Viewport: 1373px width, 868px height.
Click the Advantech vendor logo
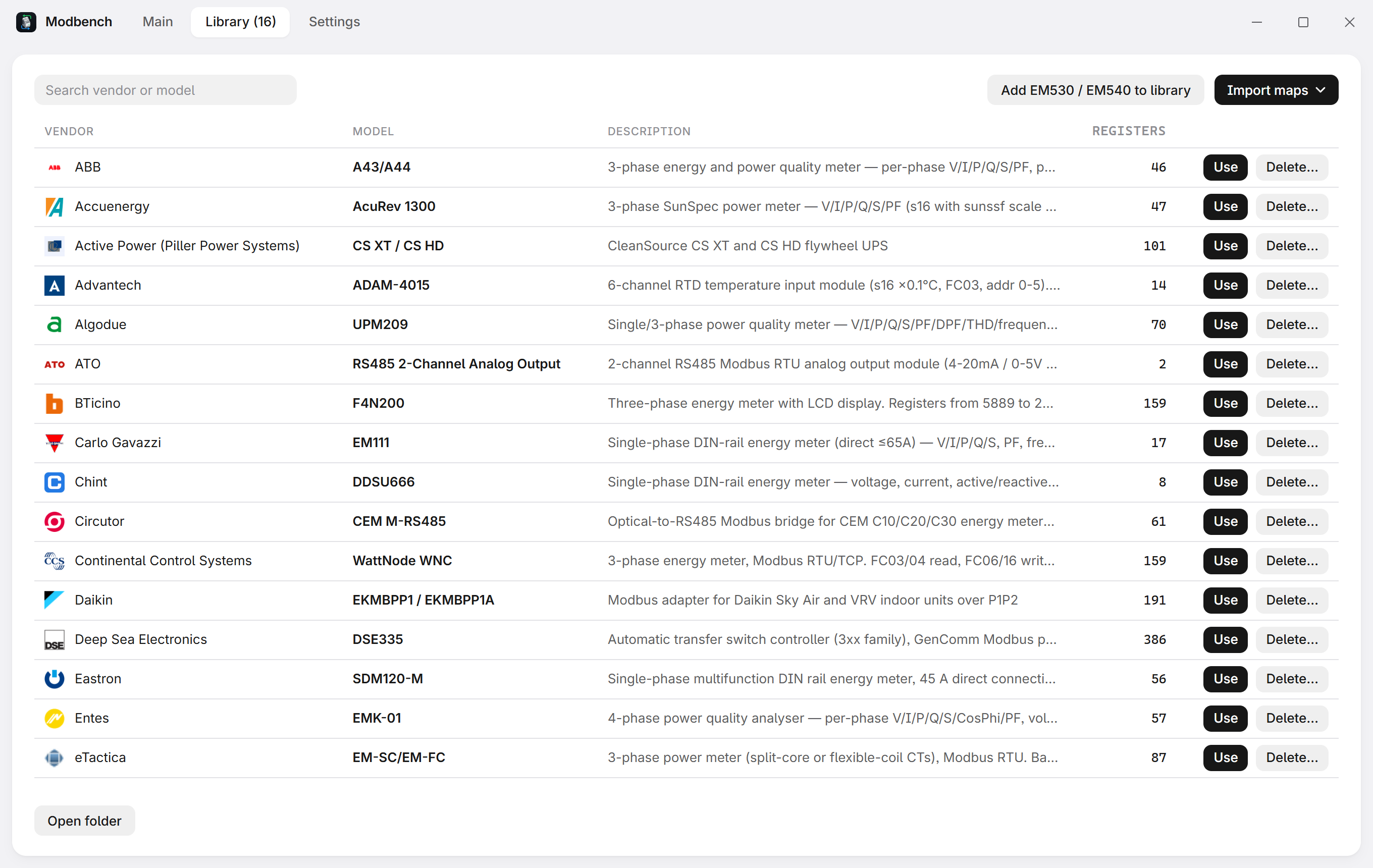click(x=54, y=285)
